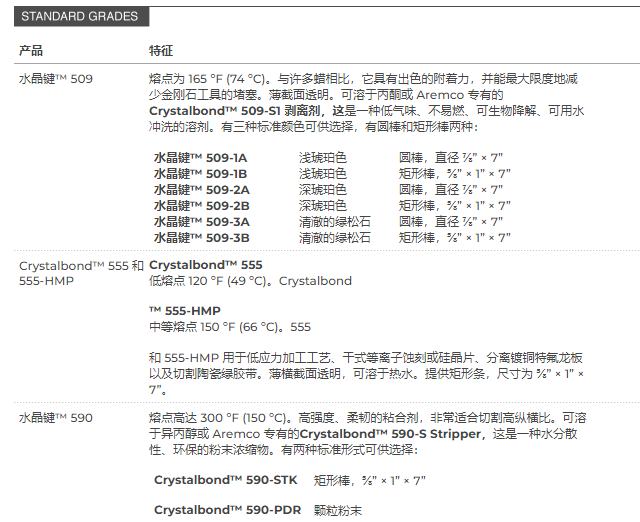Viewport: 640px width, 522px height.
Task: Select row label 水晶键™ 509-3A
Action: point(202,222)
